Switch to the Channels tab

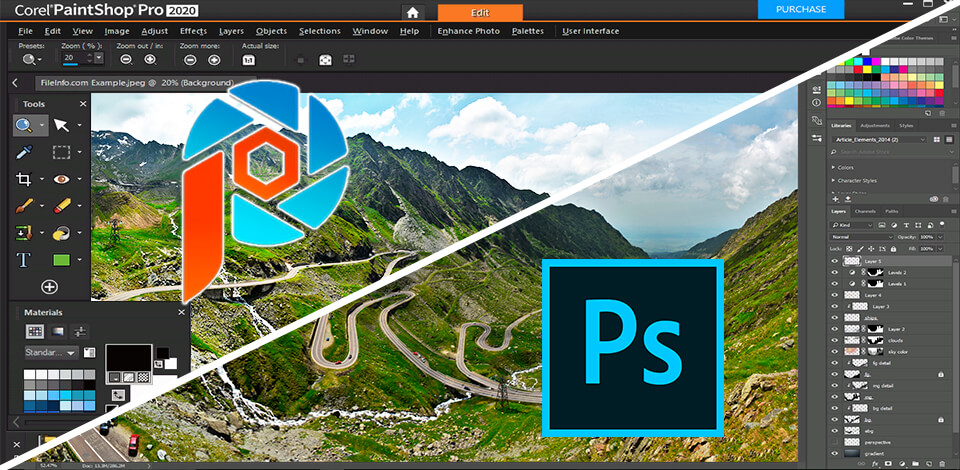865,211
